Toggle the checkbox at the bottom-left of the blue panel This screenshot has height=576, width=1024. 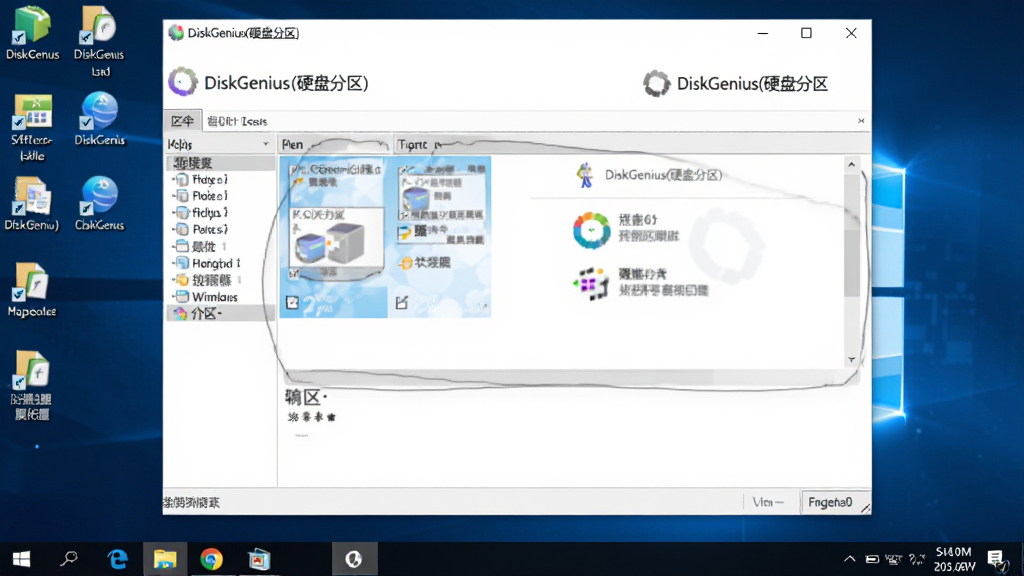pyautogui.click(x=293, y=302)
